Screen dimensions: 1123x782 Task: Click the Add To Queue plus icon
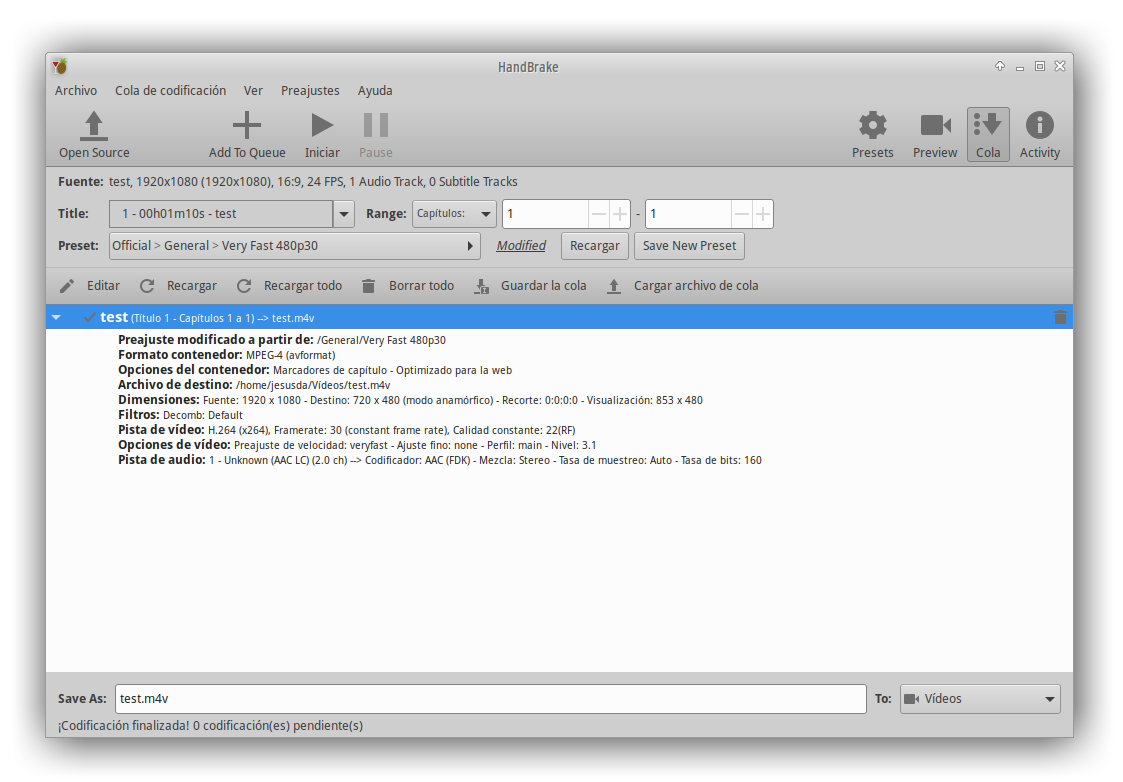[246, 126]
